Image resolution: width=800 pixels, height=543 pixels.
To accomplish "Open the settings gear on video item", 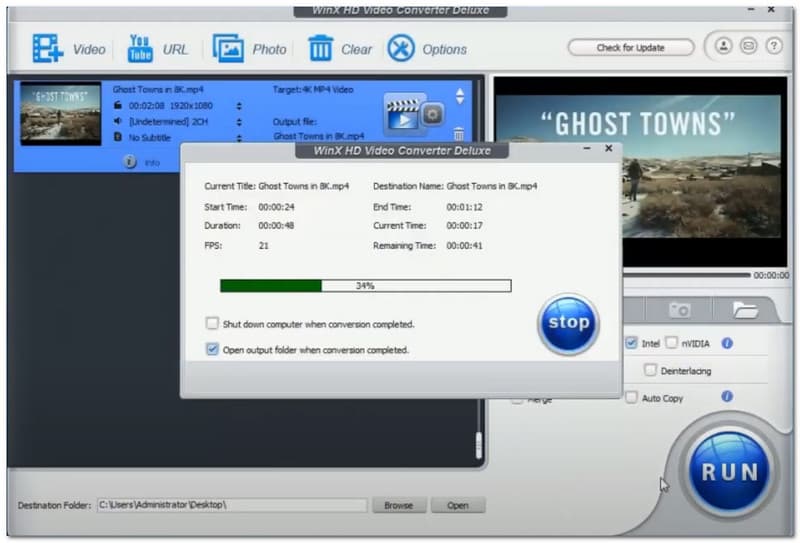I will [x=433, y=114].
